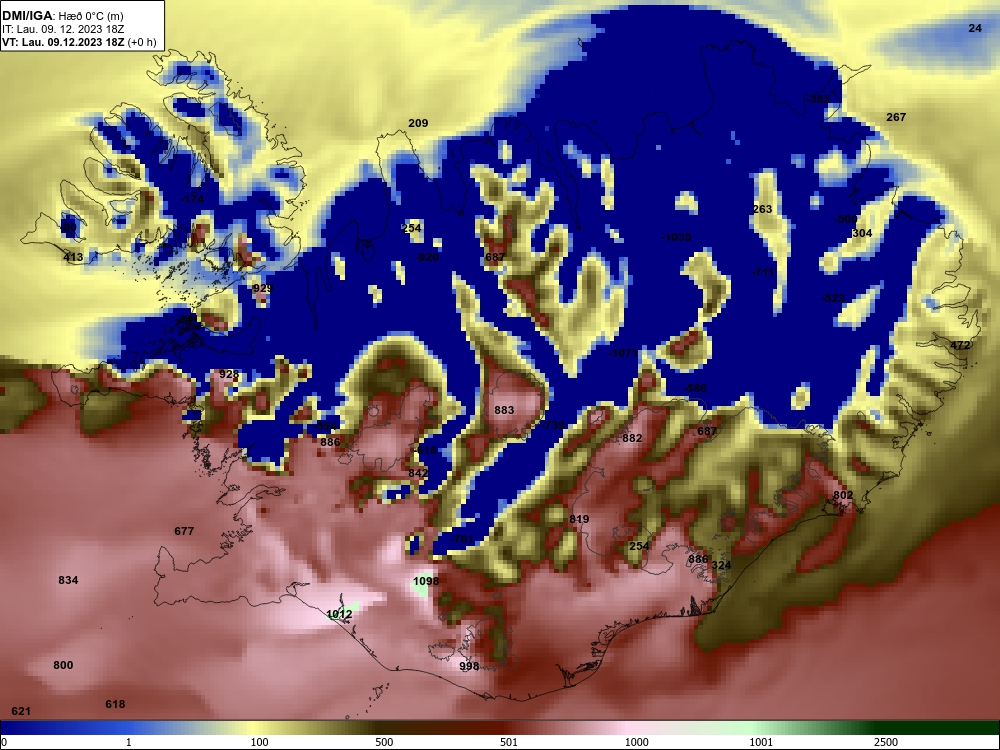
Task: Click the map value 883
Action: pyautogui.click(x=504, y=410)
